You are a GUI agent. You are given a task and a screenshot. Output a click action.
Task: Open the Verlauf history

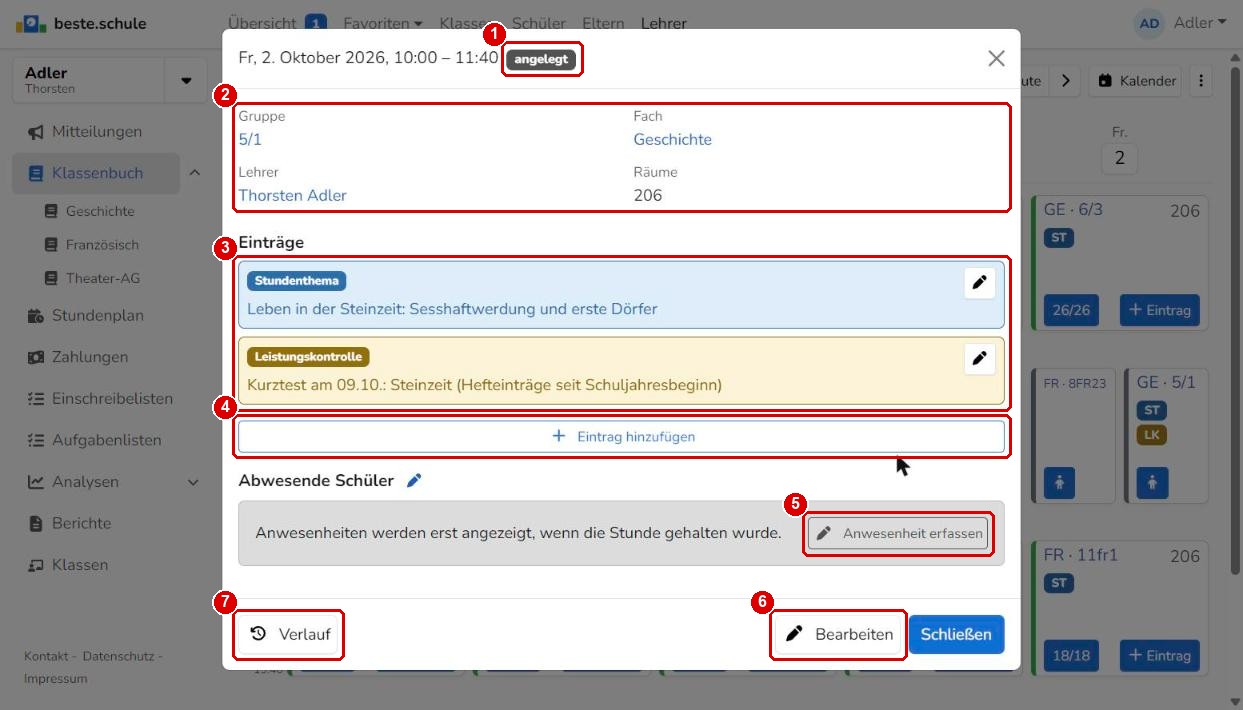289,634
